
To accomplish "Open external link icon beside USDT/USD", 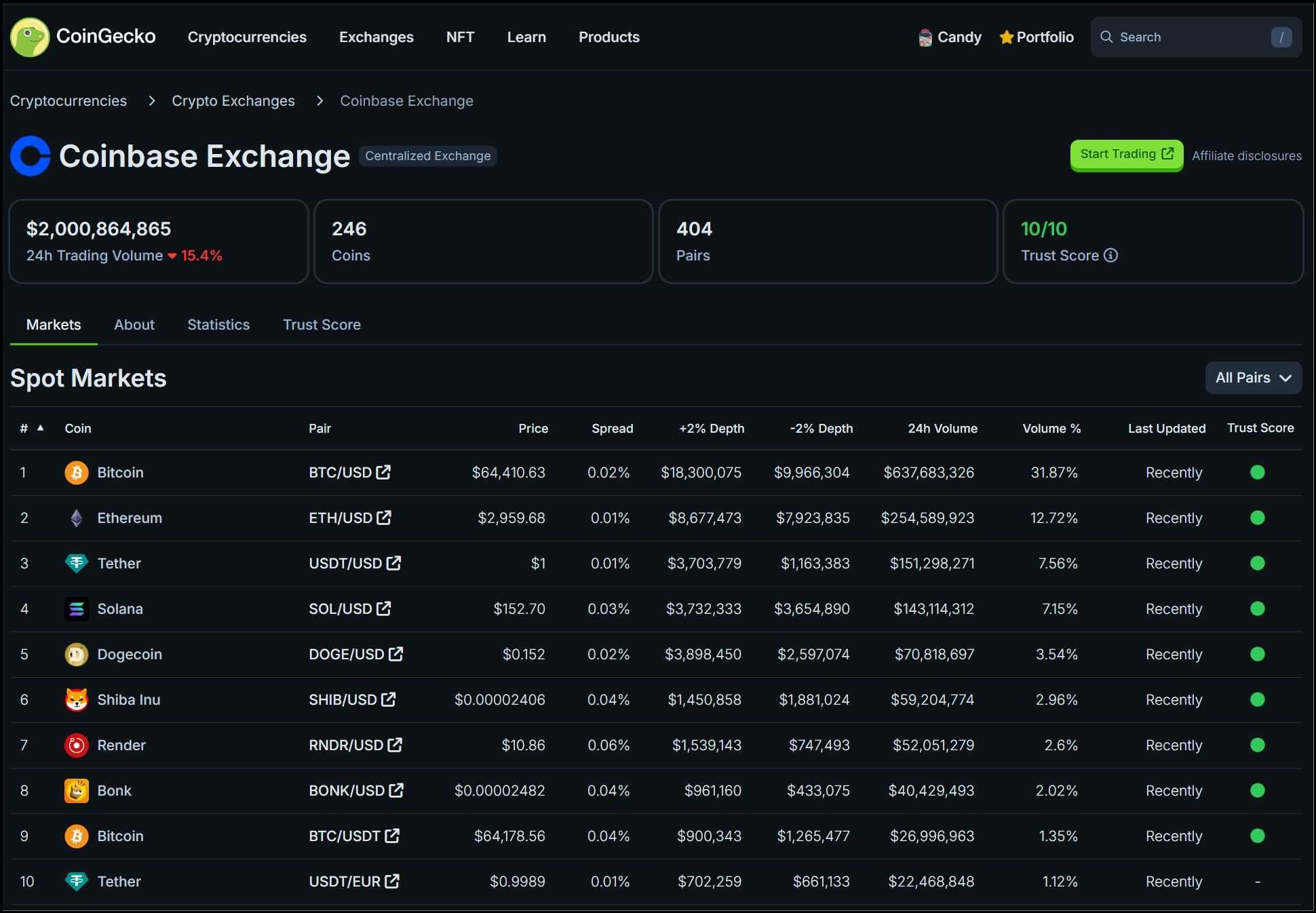I will click(394, 563).
